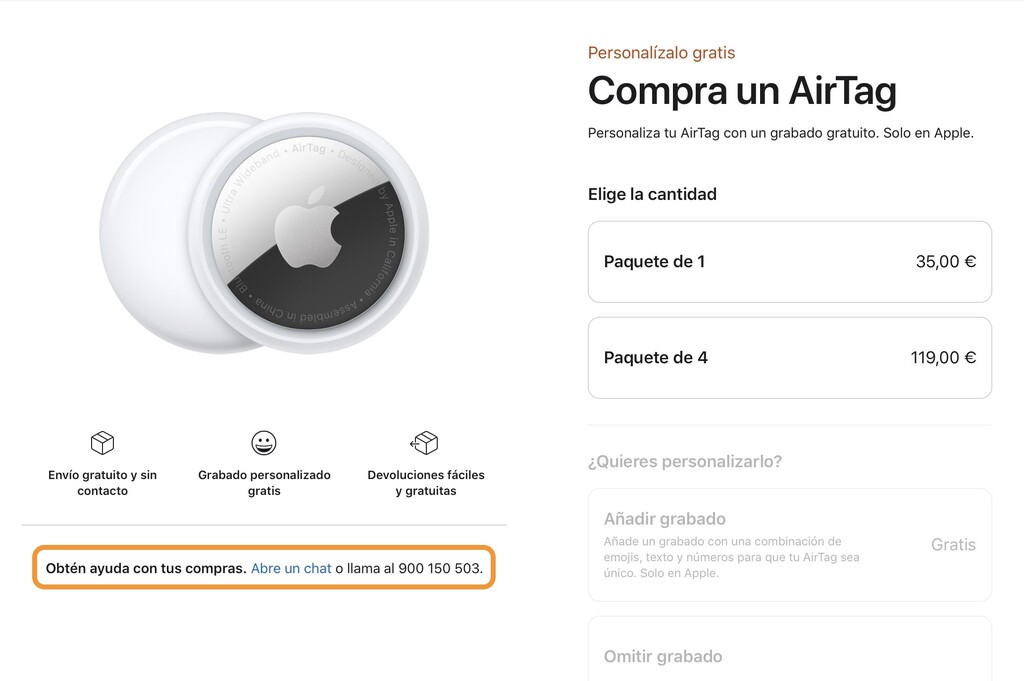Select the 'Compra un AirTag' heading
This screenshot has height=681, width=1024.
(741, 91)
